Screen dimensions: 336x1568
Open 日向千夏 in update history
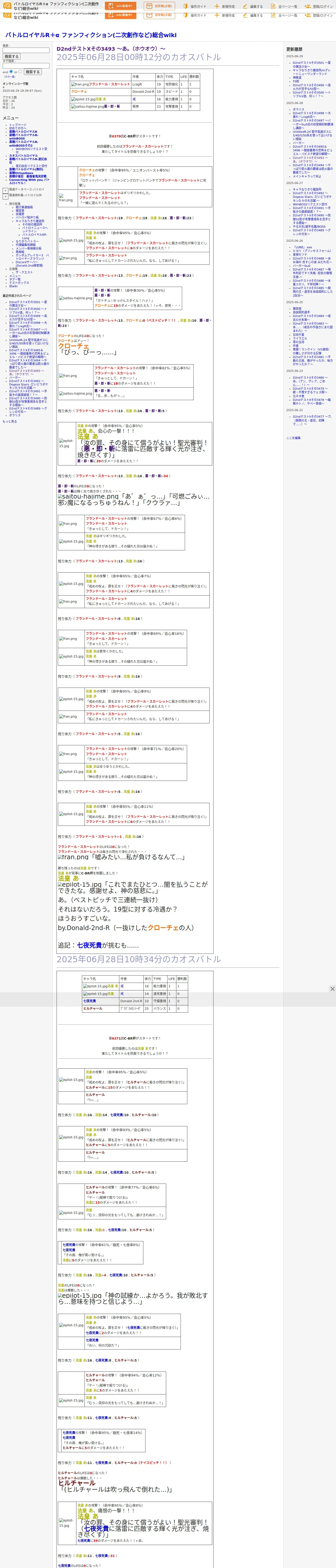click(298, 334)
